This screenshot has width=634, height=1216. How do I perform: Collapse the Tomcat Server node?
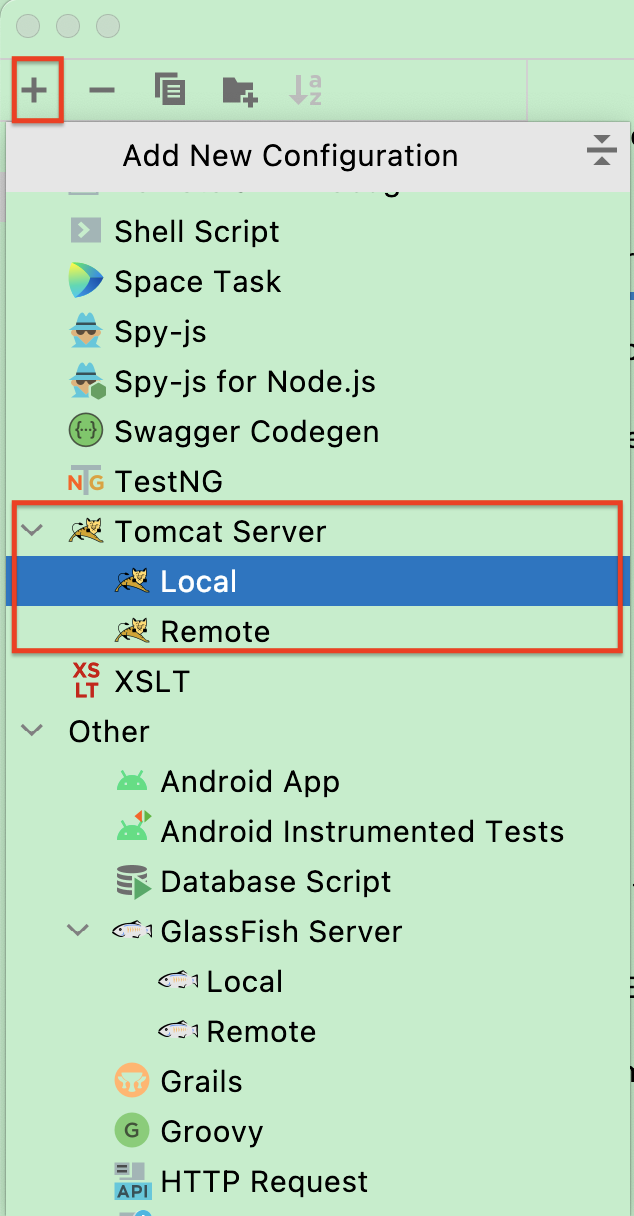(33, 530)
